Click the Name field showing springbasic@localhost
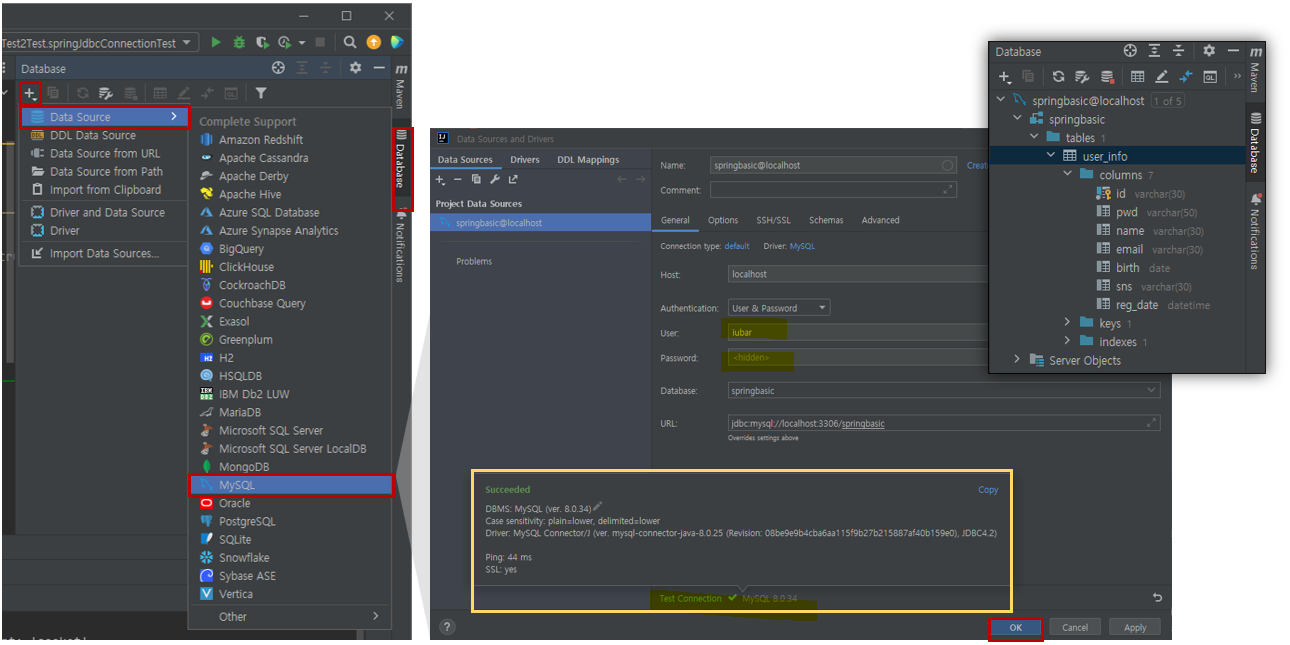Screen dimensions: 1290x645 [x=834, y=165]
